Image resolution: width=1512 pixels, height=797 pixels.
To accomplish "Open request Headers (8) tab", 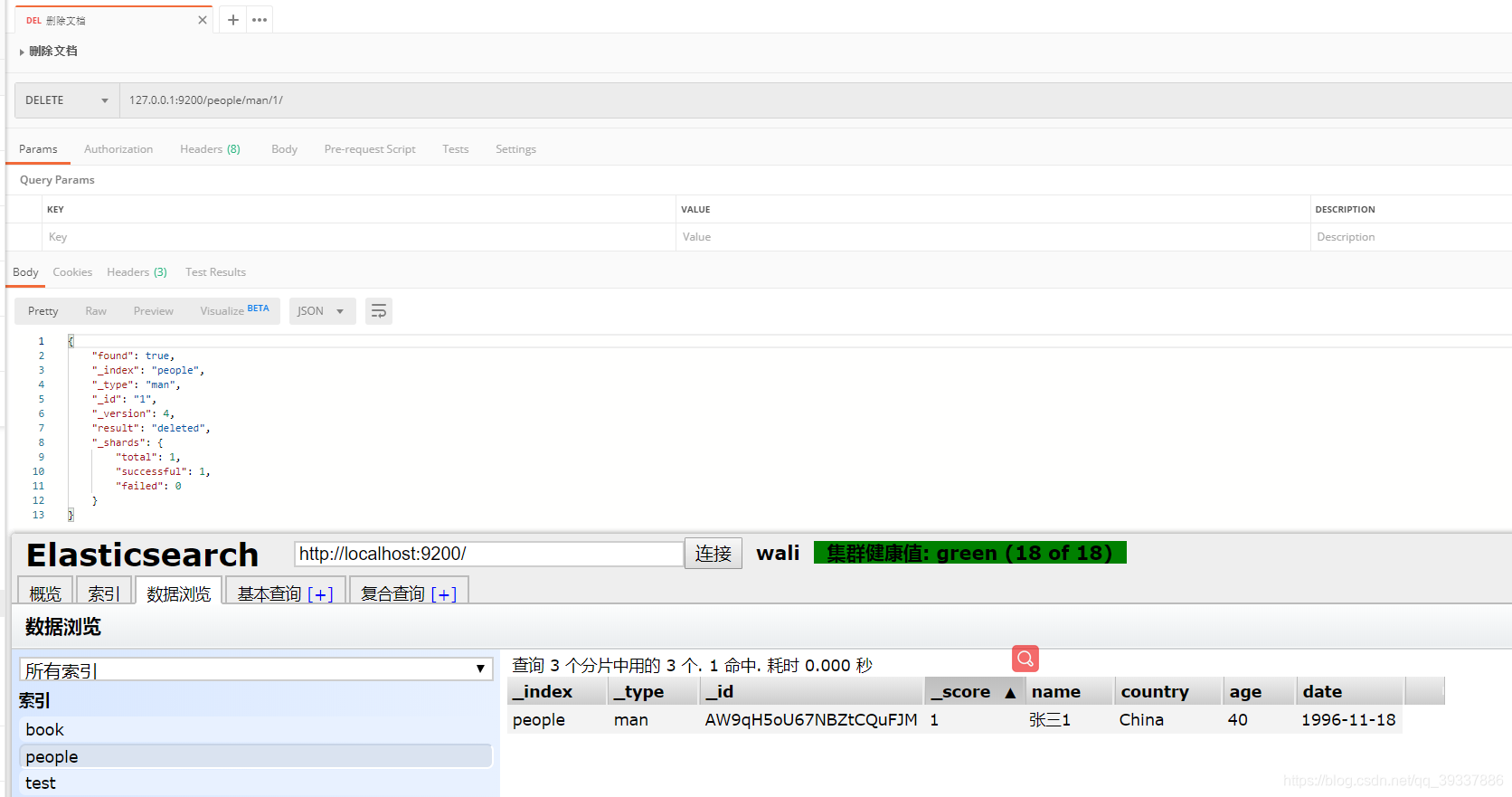I will [210, 149].
